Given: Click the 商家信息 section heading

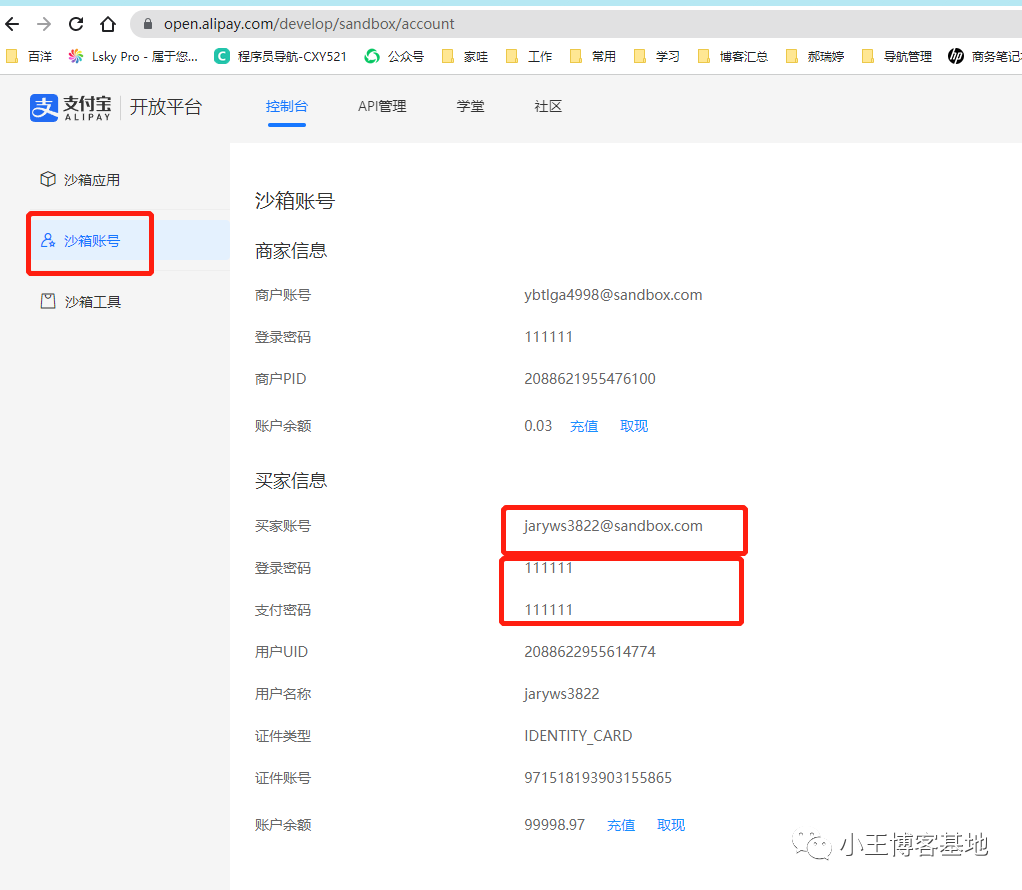Looking at the screenshot, I should [291, 251].
